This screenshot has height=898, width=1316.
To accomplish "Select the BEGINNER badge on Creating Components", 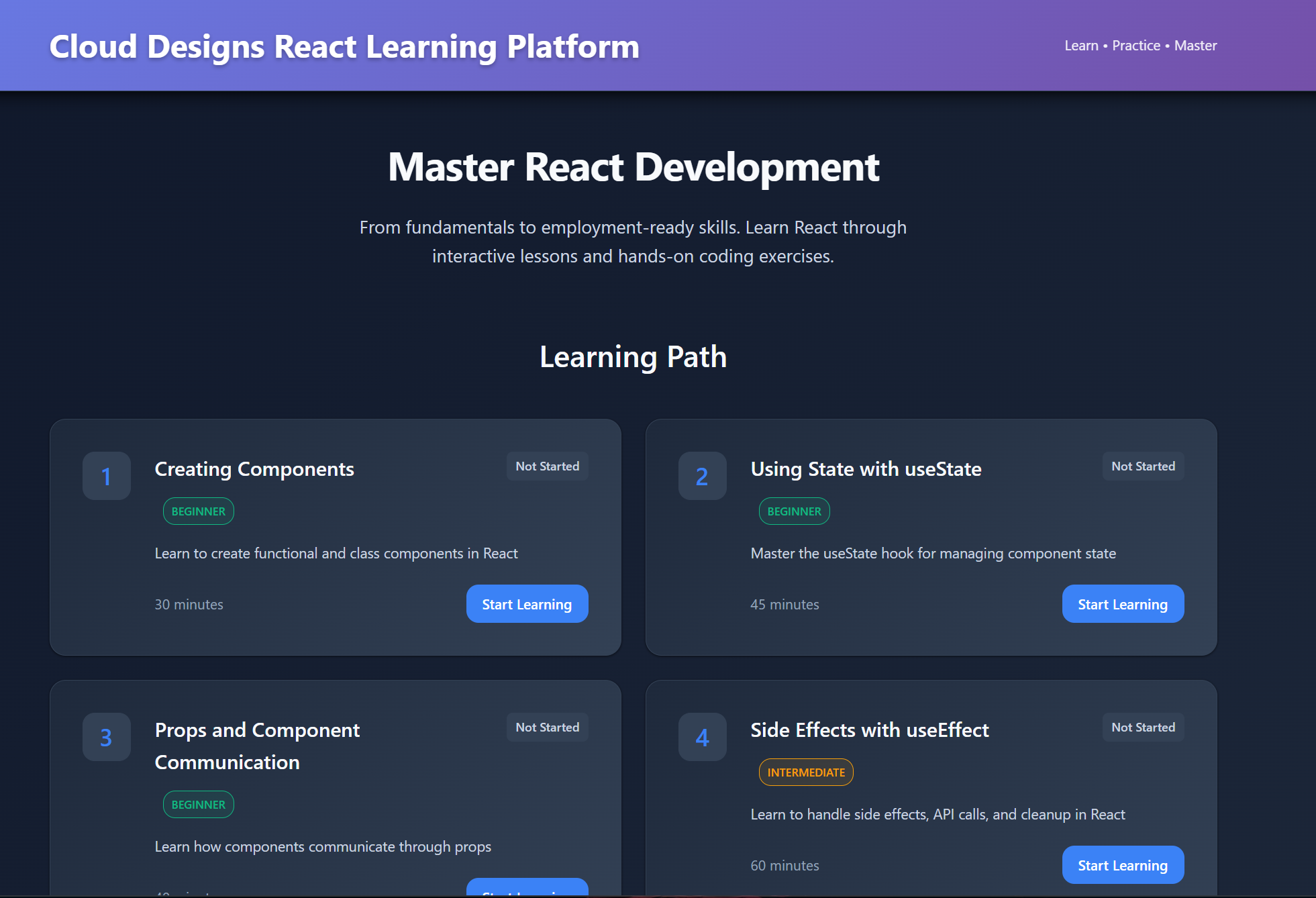I will tap(198, 511).
